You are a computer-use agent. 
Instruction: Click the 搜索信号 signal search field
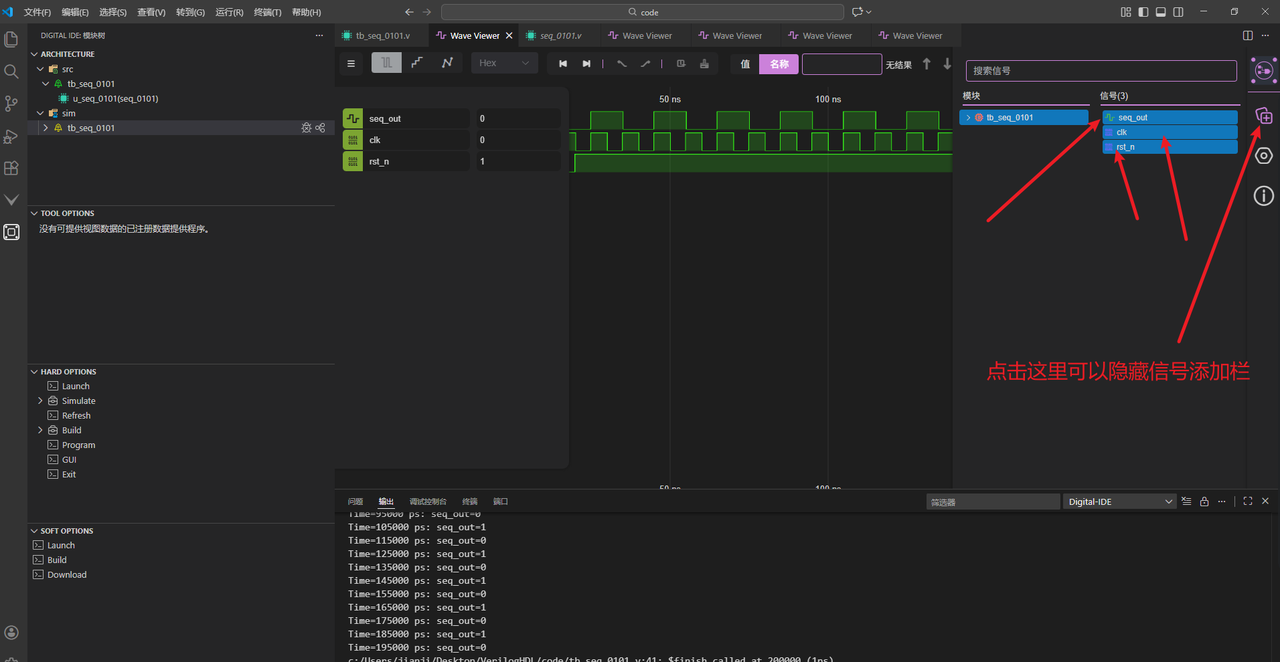[1101, 71]
